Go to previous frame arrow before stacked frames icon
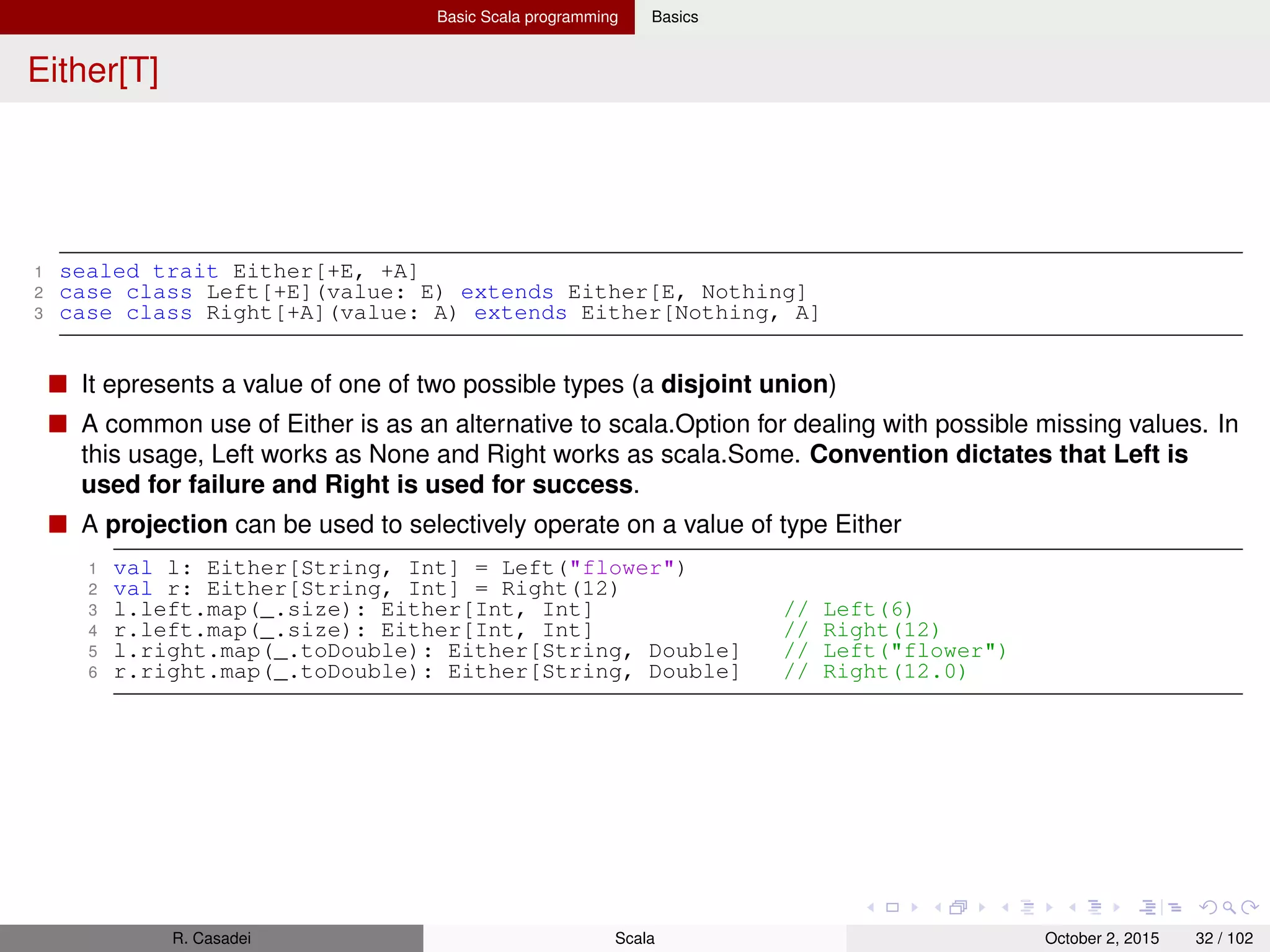This screenshot has height=952, width=1270. coord(938,907)
